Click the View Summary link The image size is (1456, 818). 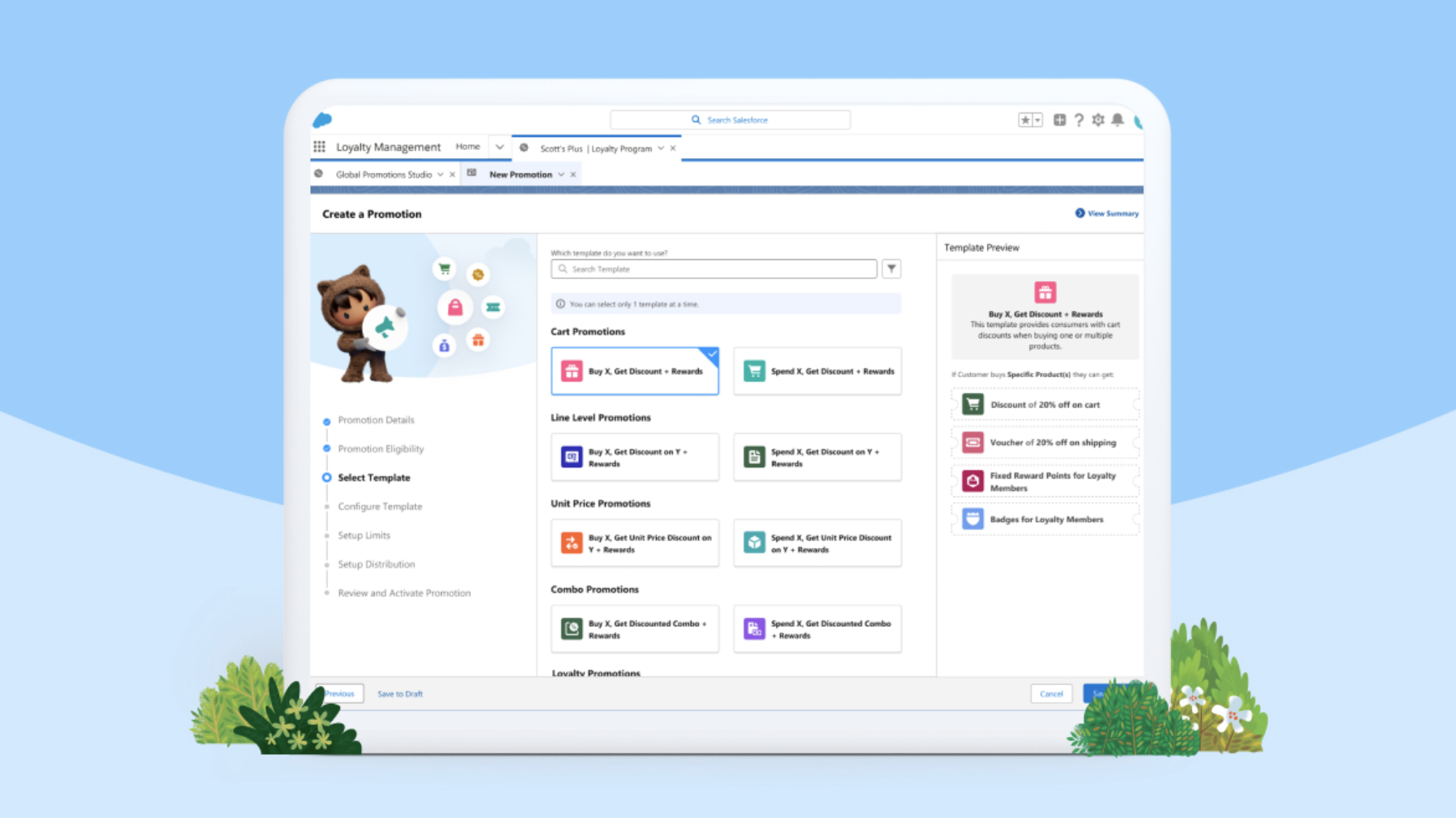coord(1107,214)
